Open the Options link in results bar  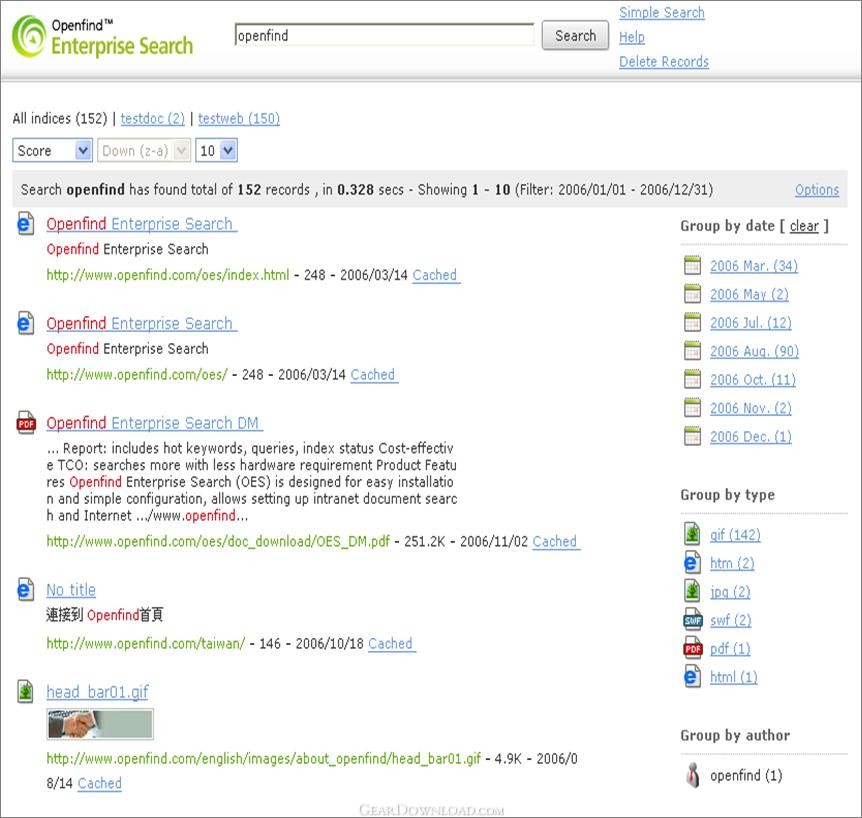click(817, 190)
